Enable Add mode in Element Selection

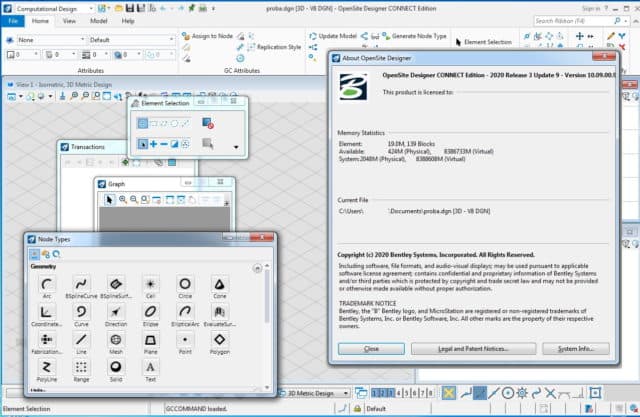(x=154, y=144)
